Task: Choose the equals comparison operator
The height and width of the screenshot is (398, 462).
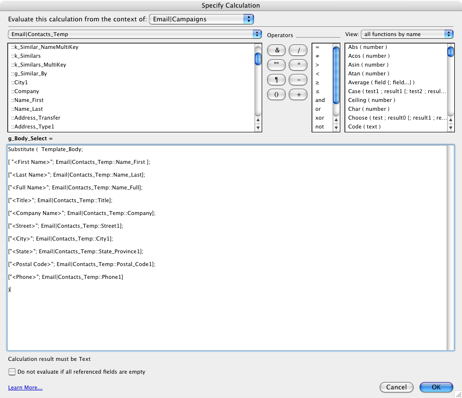Action: [x=322, y=47]
